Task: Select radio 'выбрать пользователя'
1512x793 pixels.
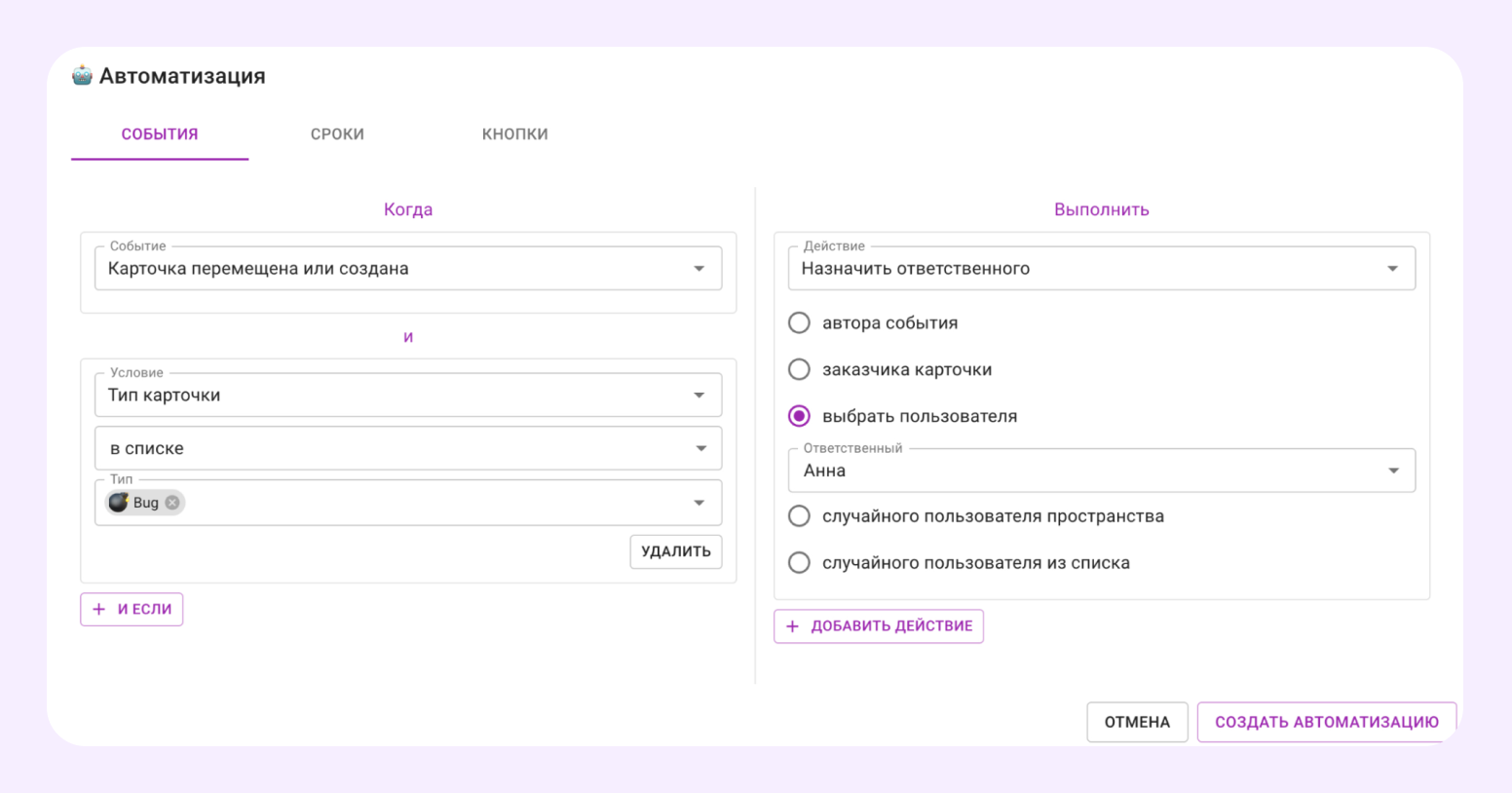Action: [x=799, y=416]
